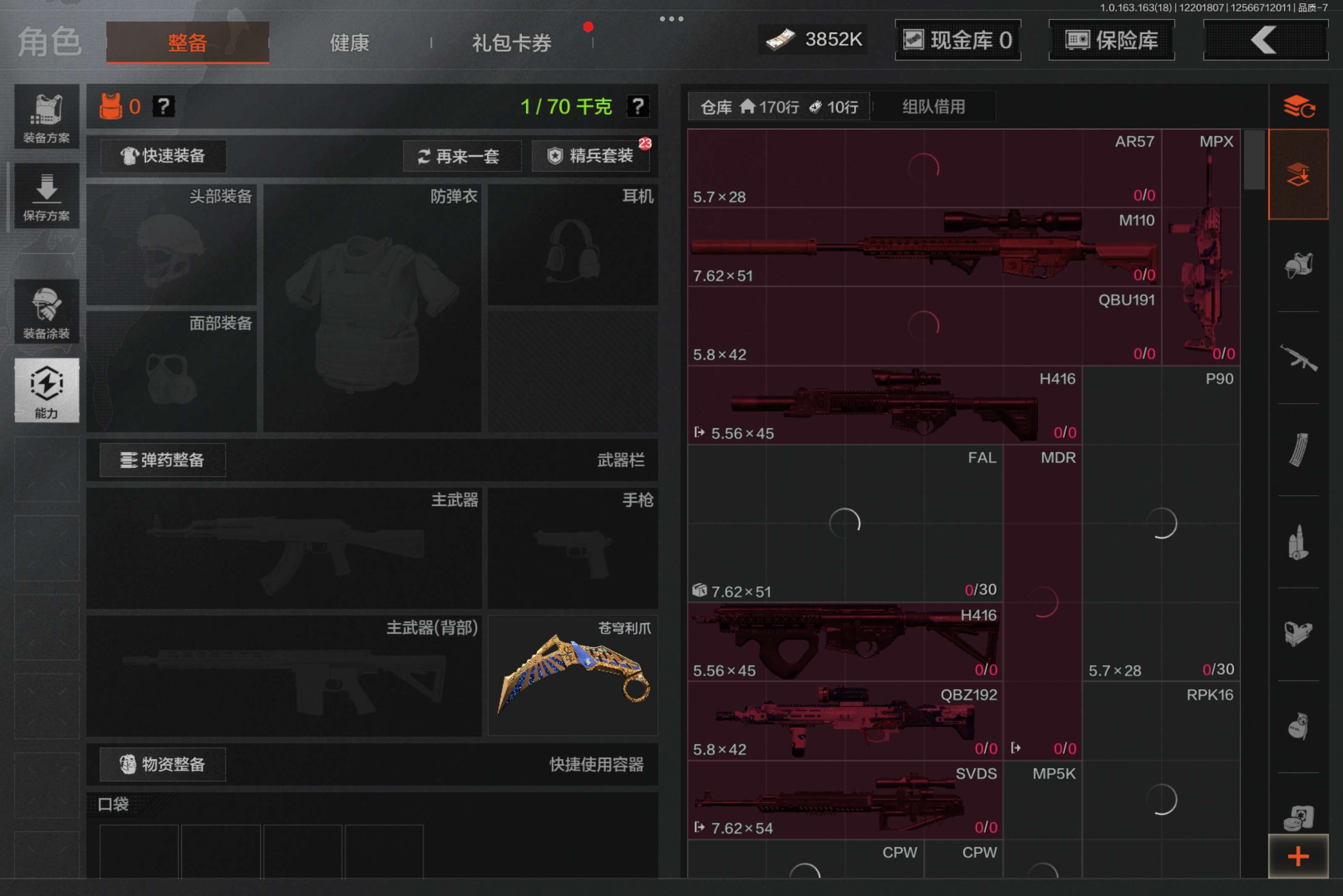Select the 能力 ability icon

pos(46,390)
